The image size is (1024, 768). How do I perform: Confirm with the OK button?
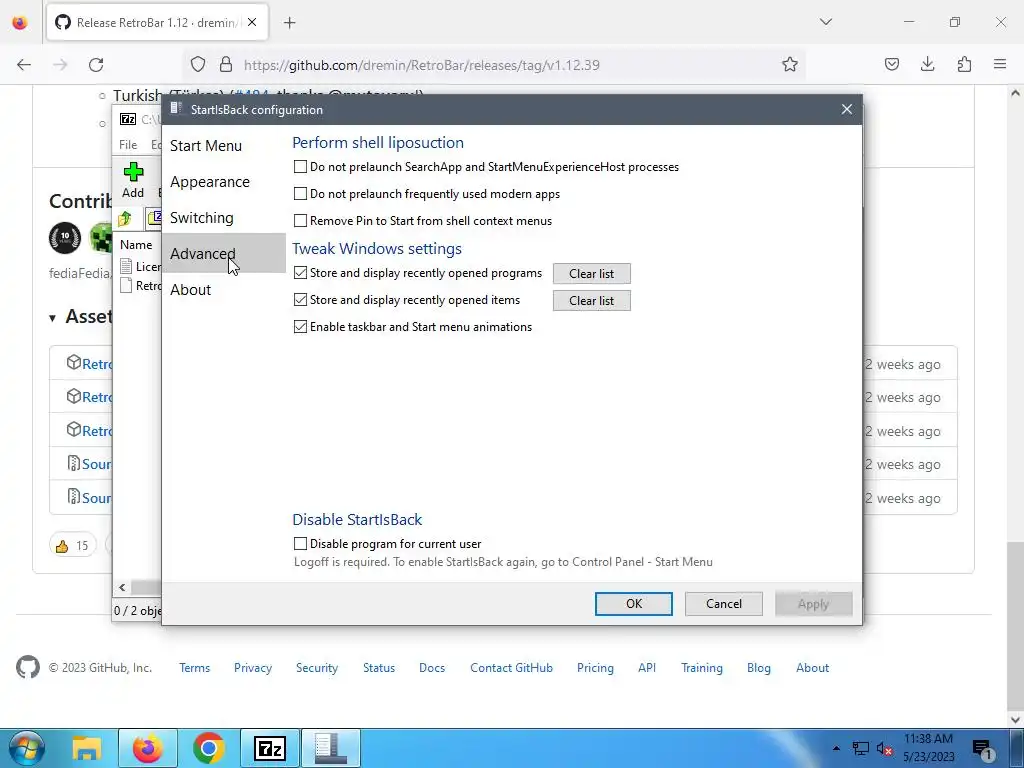[633, 604]
